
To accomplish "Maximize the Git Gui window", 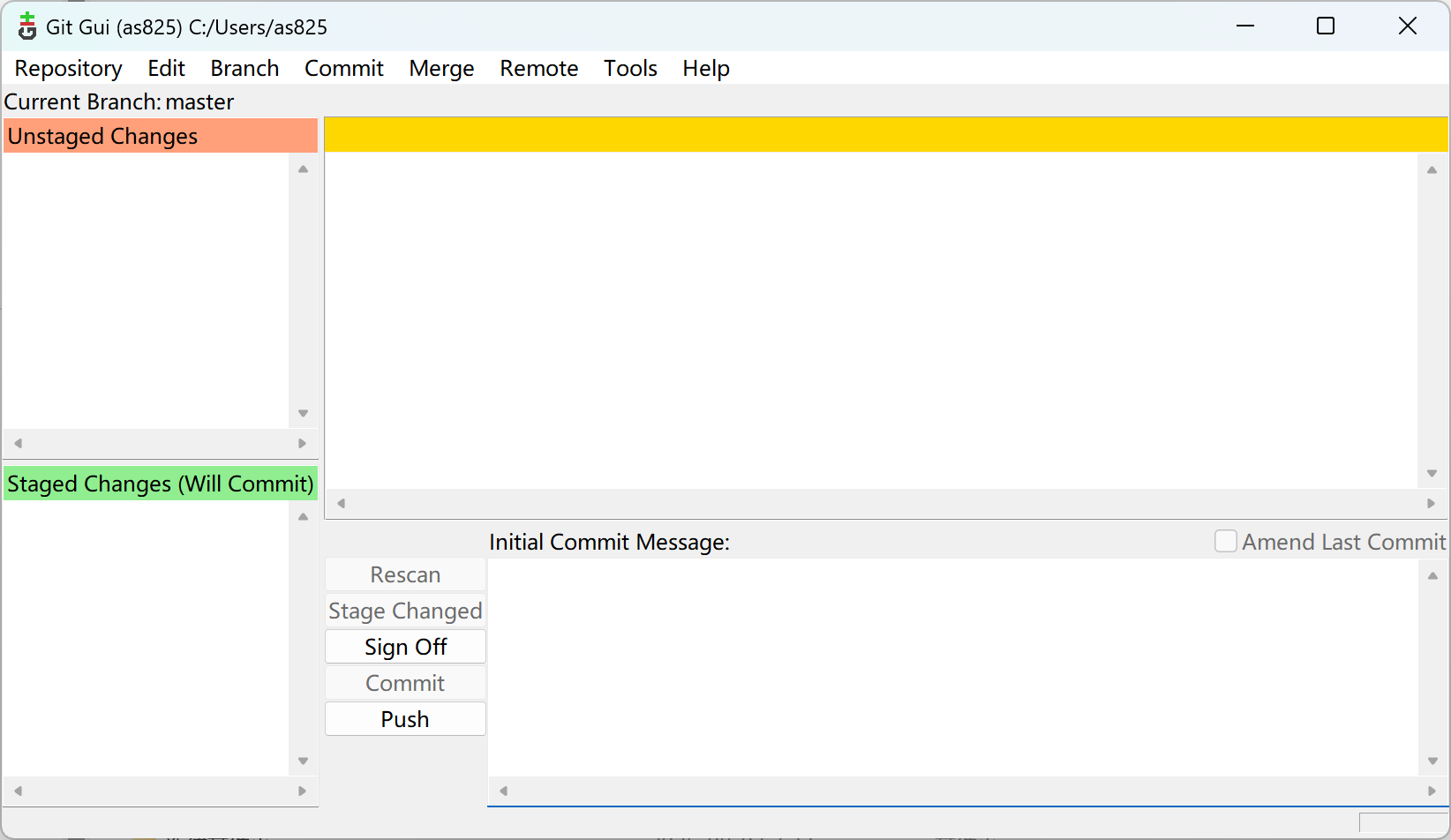I will click(x=1326, y=26).
